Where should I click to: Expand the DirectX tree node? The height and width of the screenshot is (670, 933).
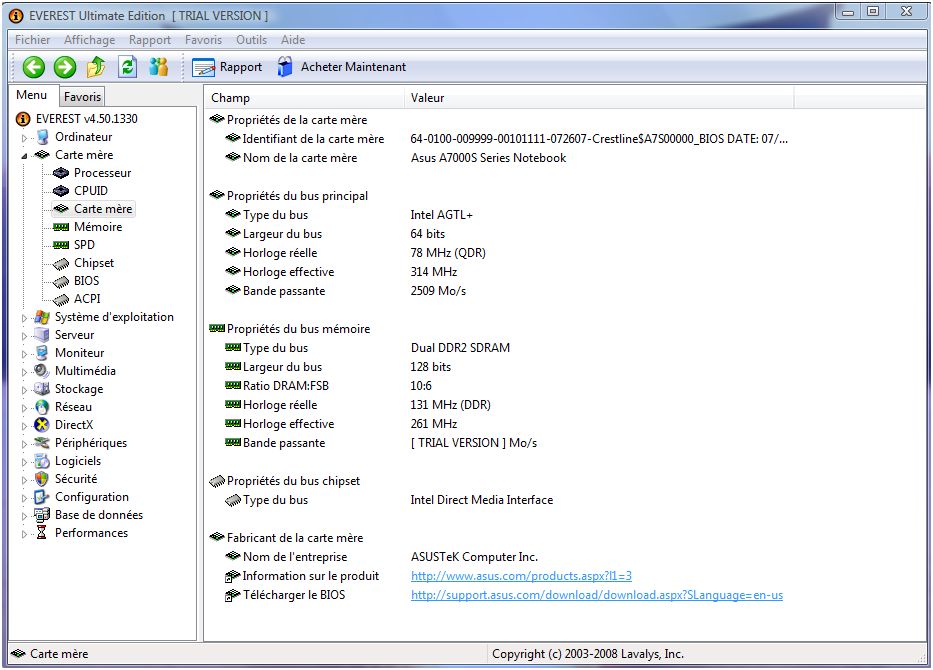tap(24, 426)
